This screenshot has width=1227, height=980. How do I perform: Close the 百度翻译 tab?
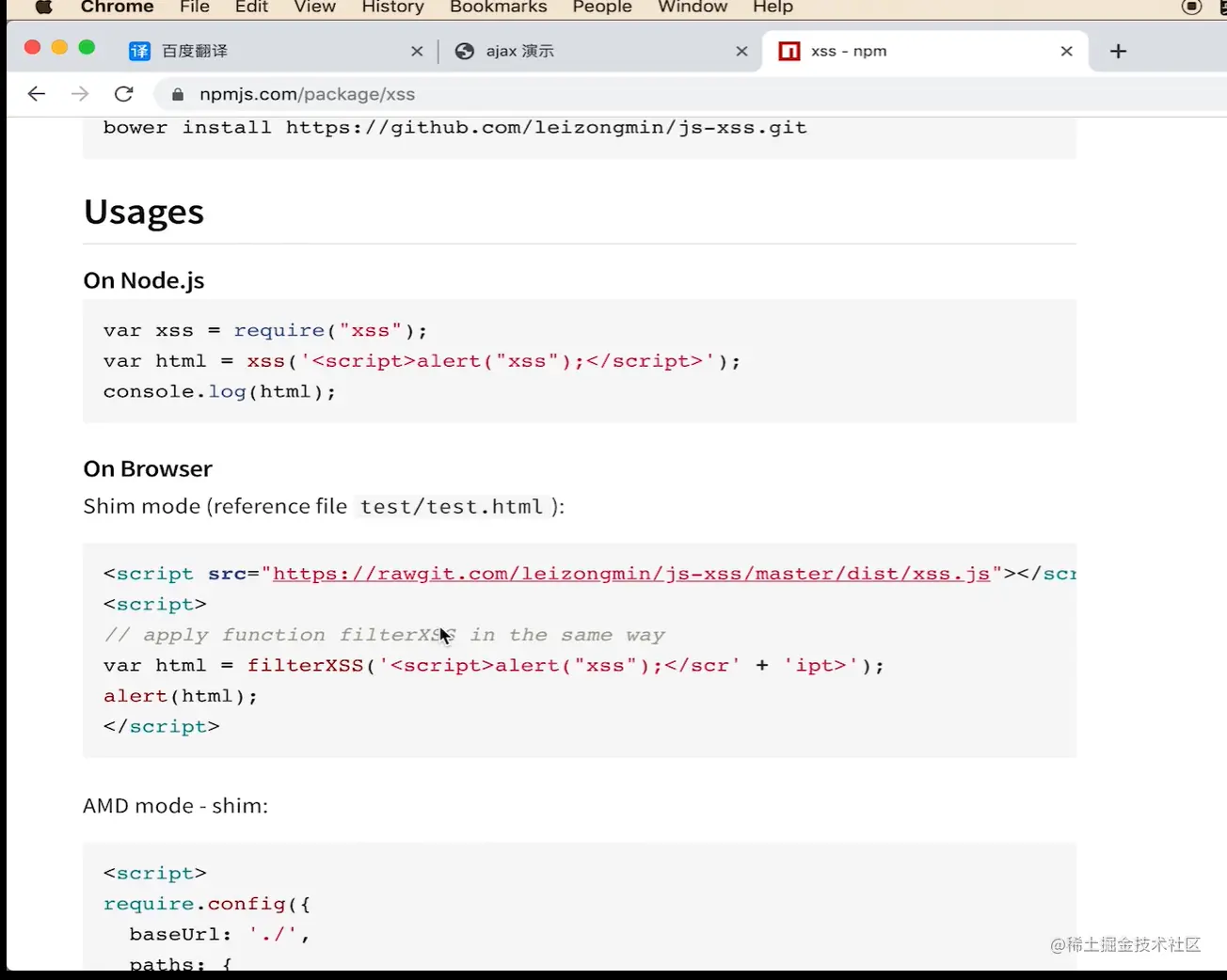(x=417, y=52)
